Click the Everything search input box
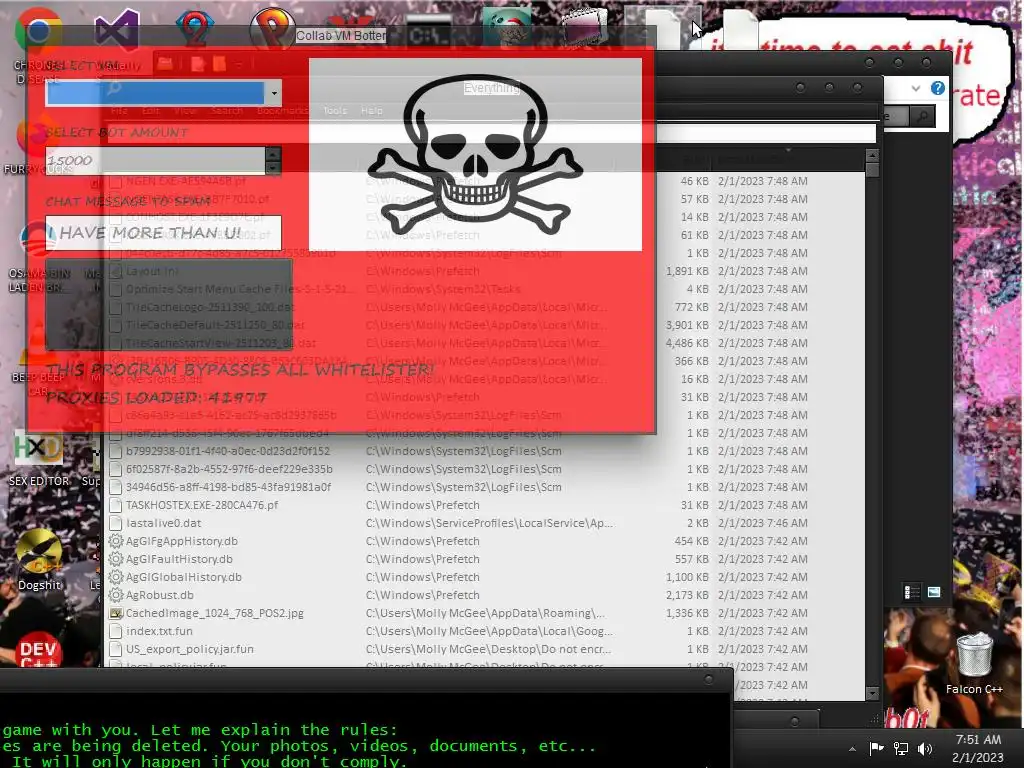 (x=491, y=133)
